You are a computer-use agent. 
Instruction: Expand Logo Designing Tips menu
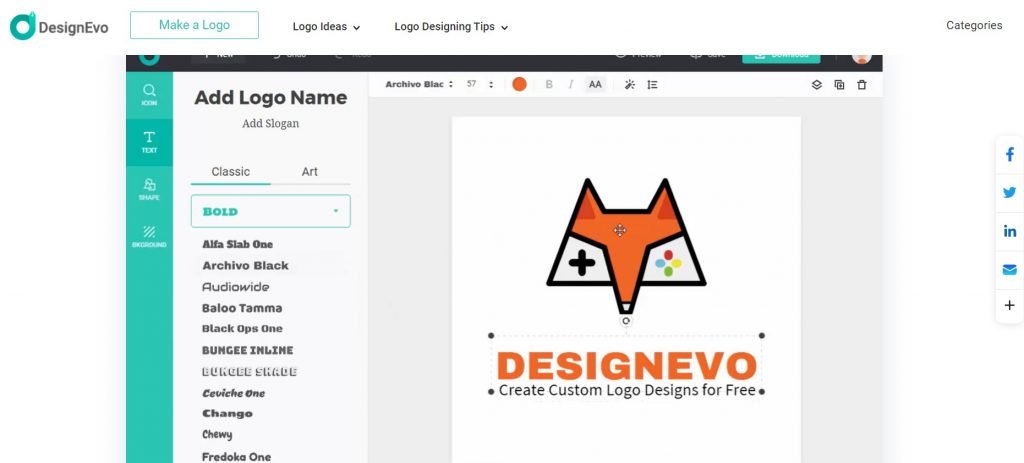tap(451, 27)
